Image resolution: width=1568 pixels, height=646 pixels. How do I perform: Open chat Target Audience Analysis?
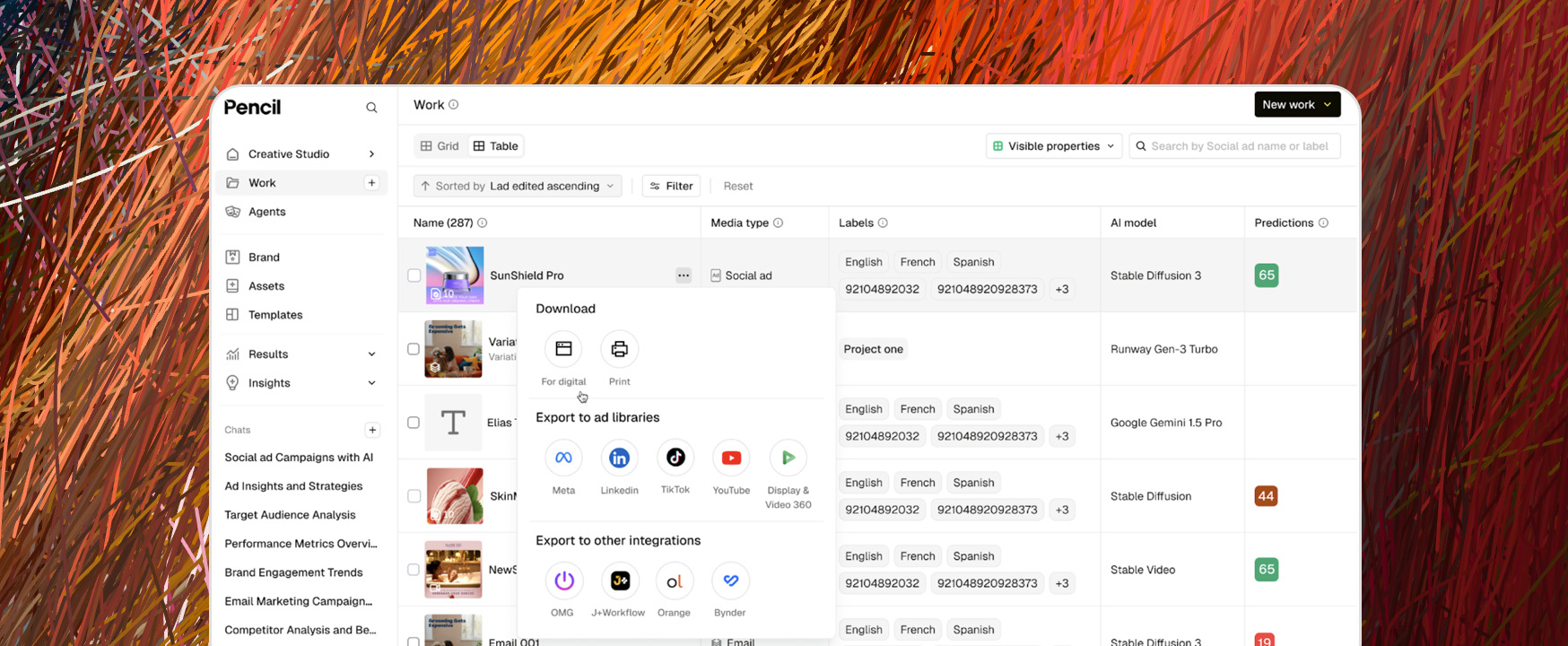pyautogui.click(x=290, y=515)
